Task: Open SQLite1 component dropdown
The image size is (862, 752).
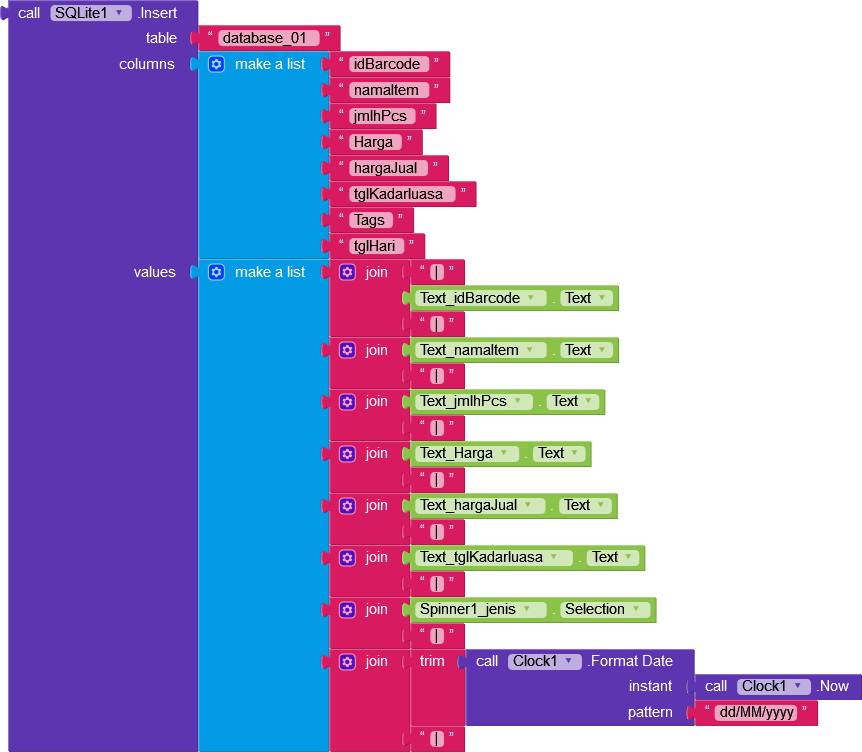Action: (x=91, y=13)
